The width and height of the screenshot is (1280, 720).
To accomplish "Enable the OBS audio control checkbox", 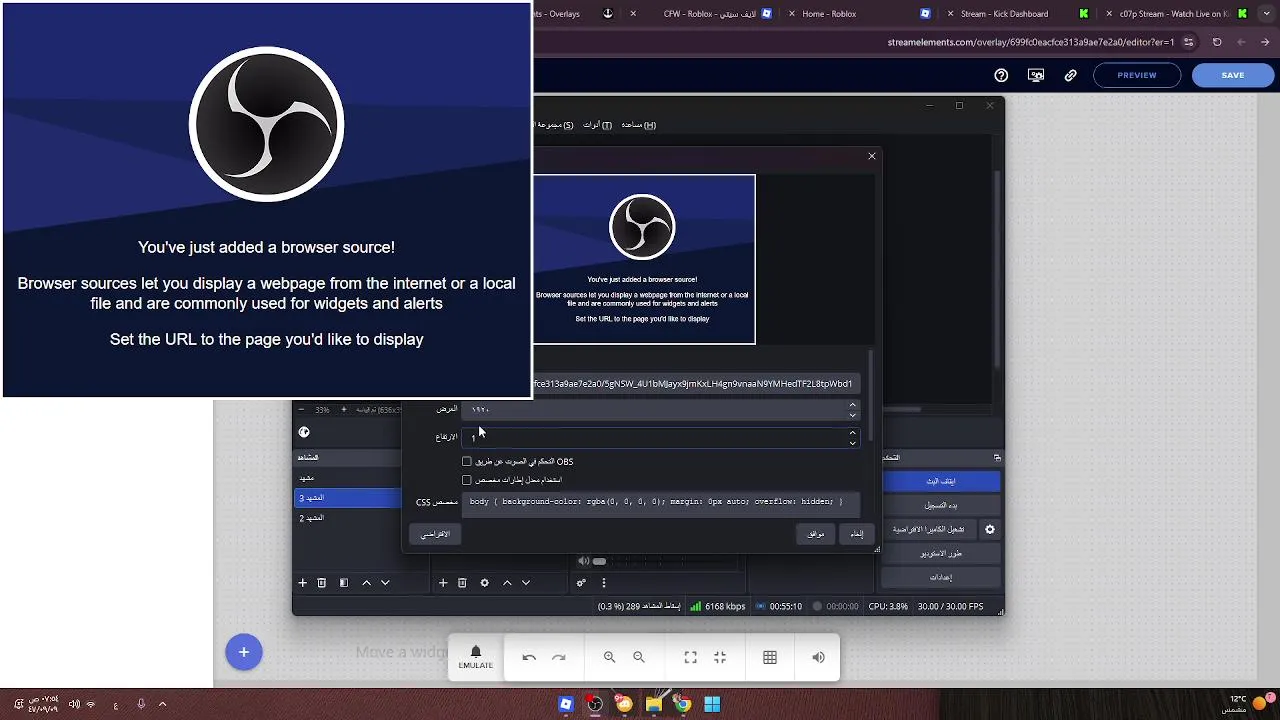I will click(x=466, y=461).
